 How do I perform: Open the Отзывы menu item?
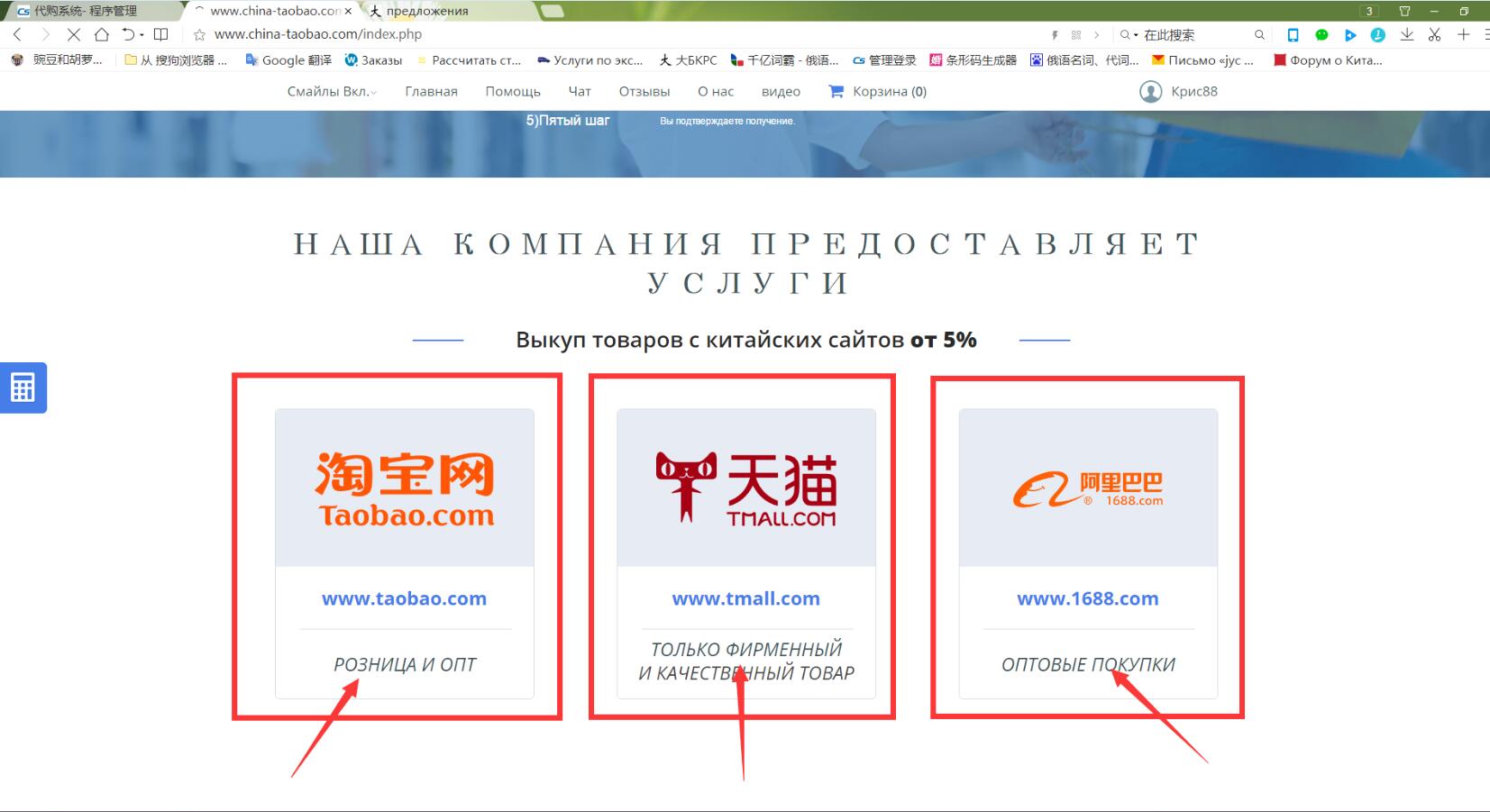click(644, 91)
